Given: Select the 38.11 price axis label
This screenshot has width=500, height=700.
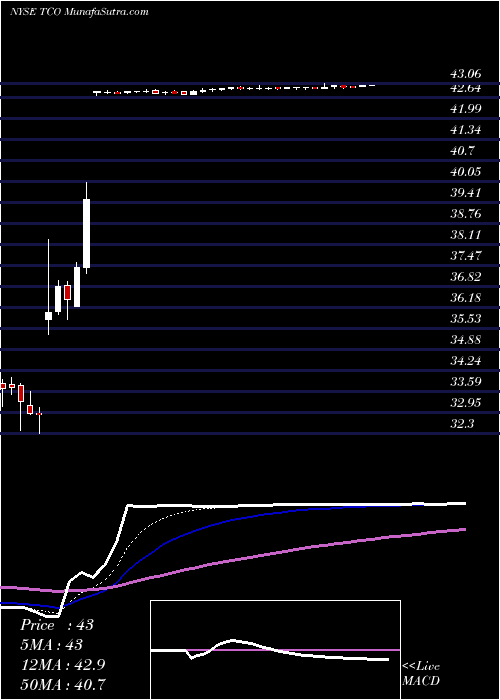Looking at the screenshot, I should point(466,235).
